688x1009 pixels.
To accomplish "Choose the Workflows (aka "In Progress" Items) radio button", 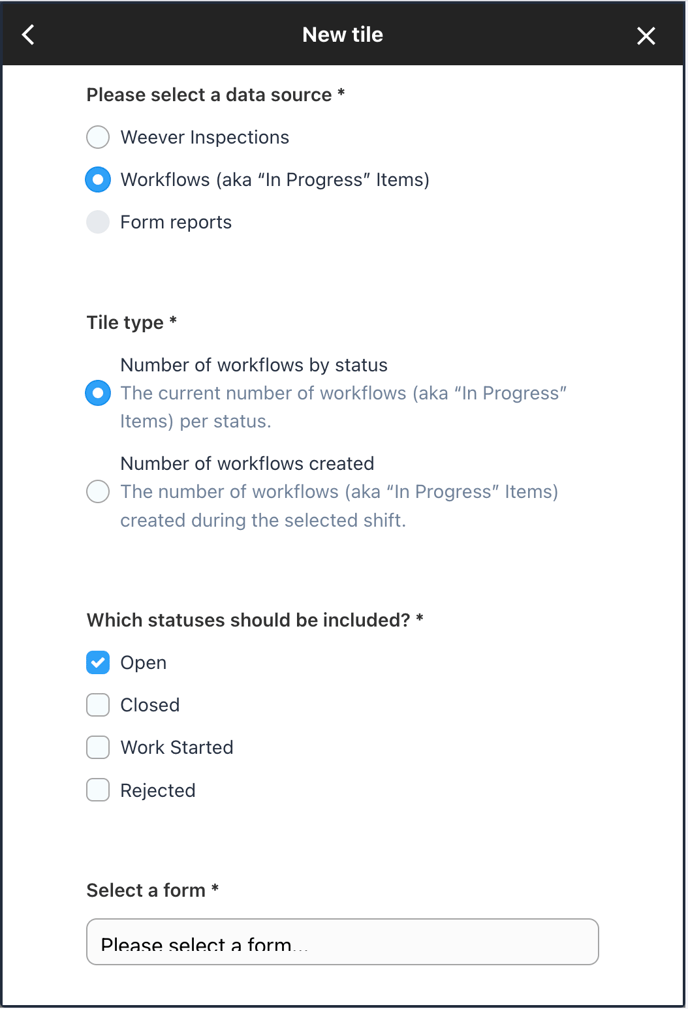I will [98, 180].
